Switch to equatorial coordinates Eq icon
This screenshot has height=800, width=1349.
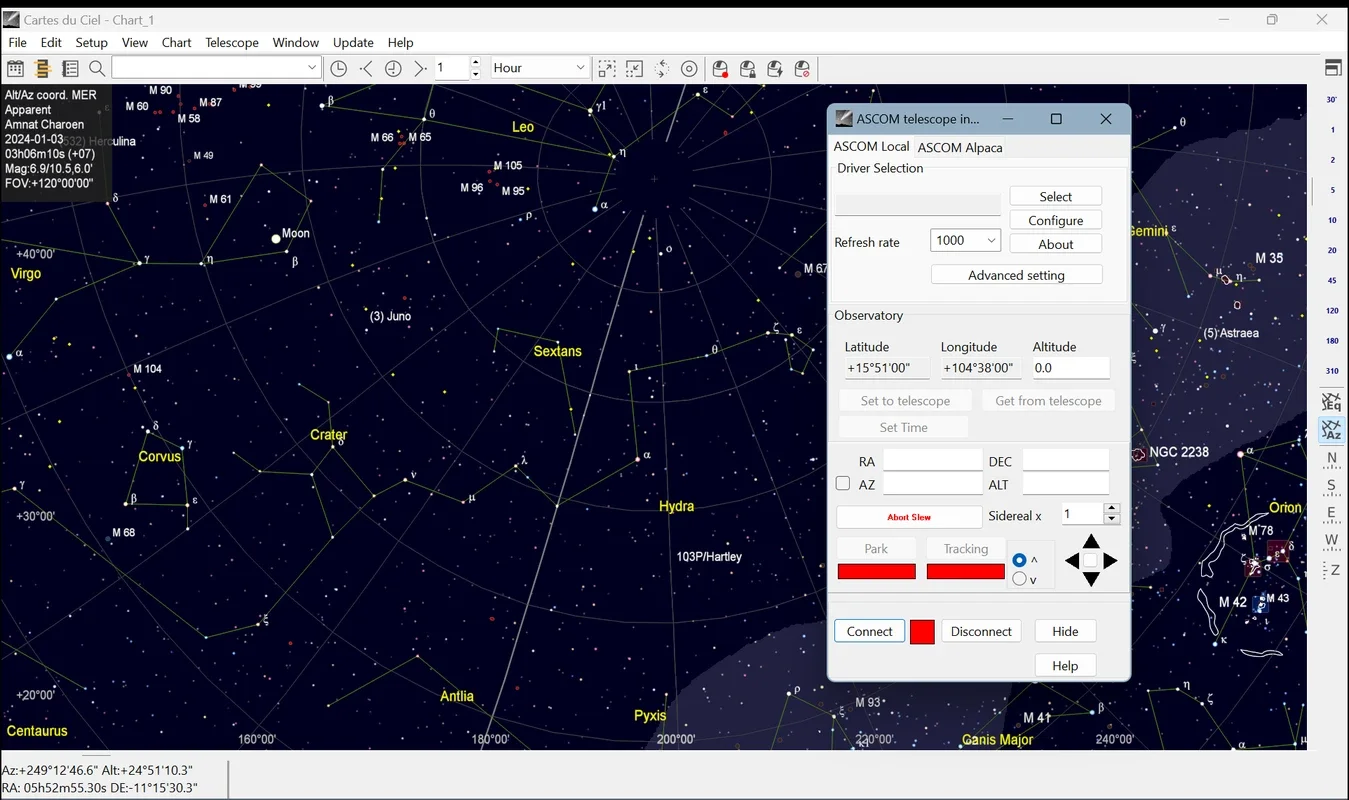click(1332, 402)
